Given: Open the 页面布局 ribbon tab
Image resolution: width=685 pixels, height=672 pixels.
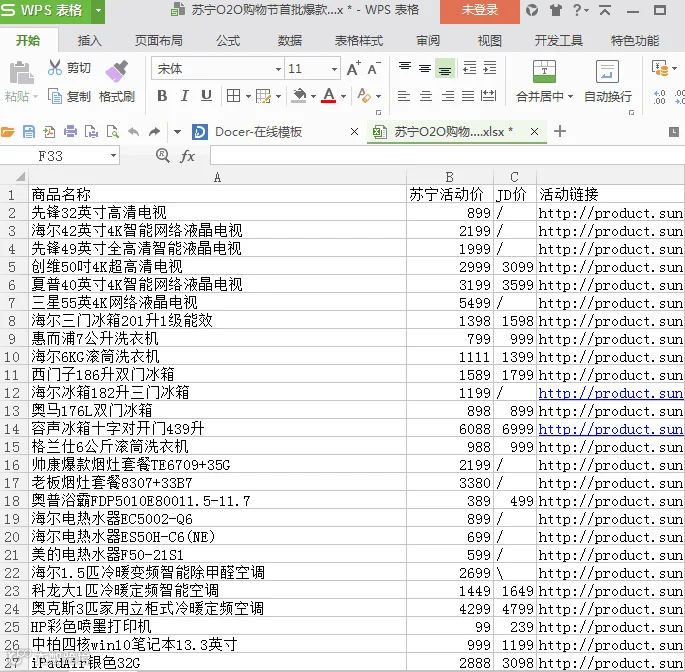Looking at the screenshot, I should coord(158,41).
